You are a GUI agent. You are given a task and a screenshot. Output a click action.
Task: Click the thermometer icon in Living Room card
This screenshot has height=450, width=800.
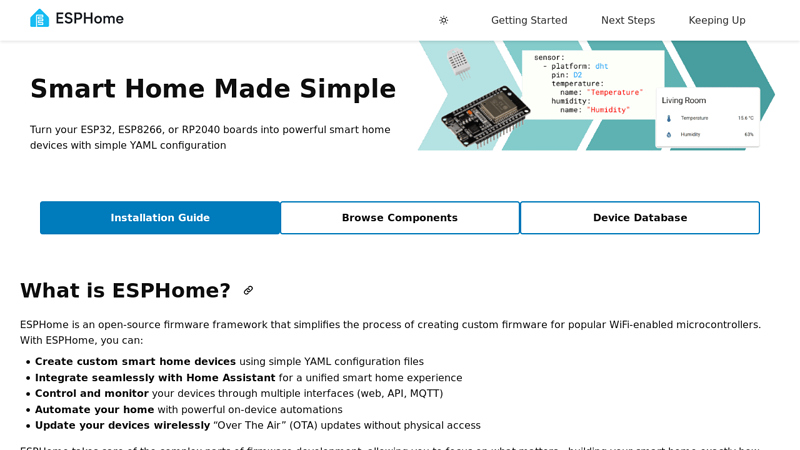tap(669, 118)
